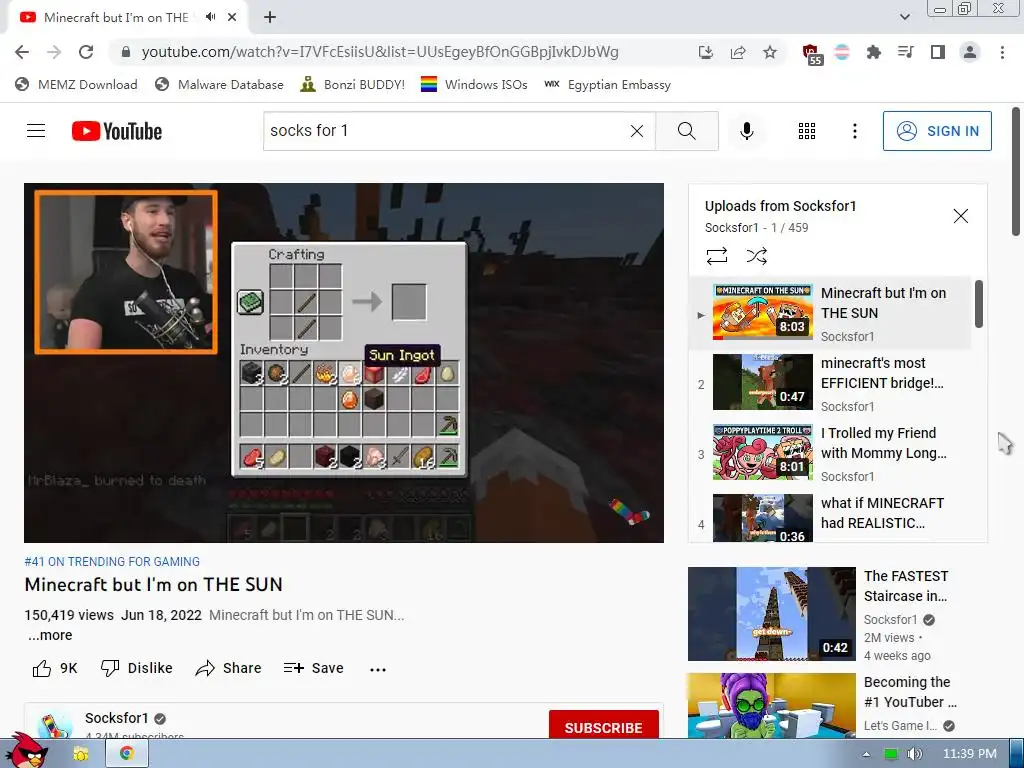Open Bonzi BUDDY! bookmark
This screenshot has width=1024, height=768.
[x=352, y=85]
